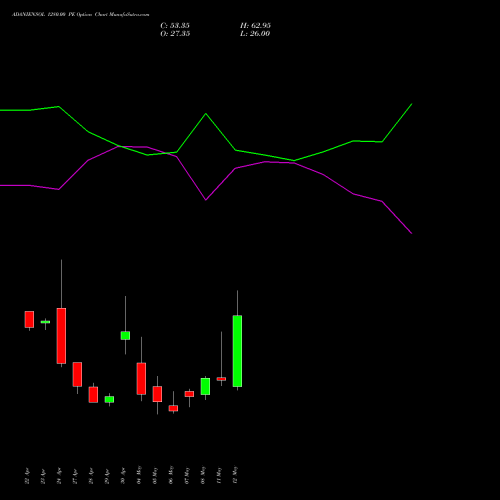Select the small green candlestick for 29 Apr
The width and height of the screenshot is (500, 500).
pos(109,399)
